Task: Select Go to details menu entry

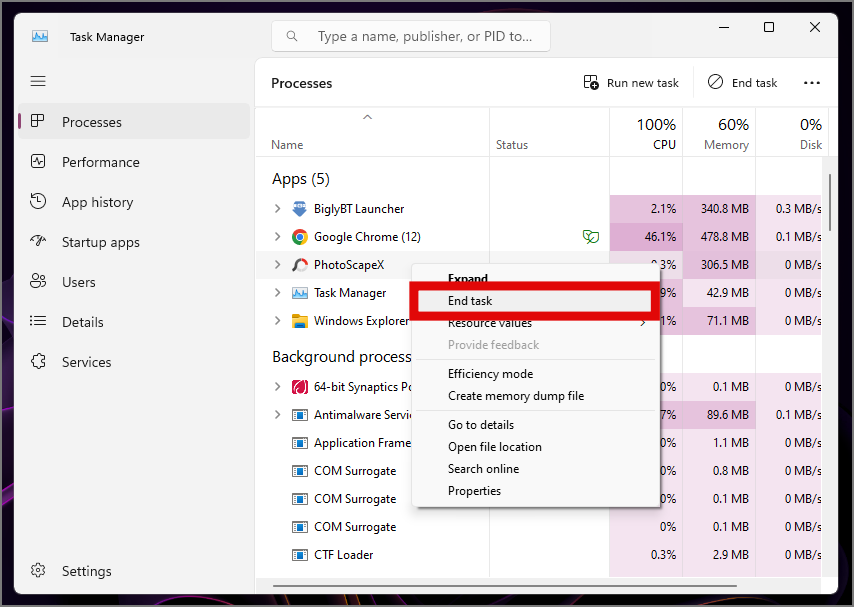Action: click(534, 425)
